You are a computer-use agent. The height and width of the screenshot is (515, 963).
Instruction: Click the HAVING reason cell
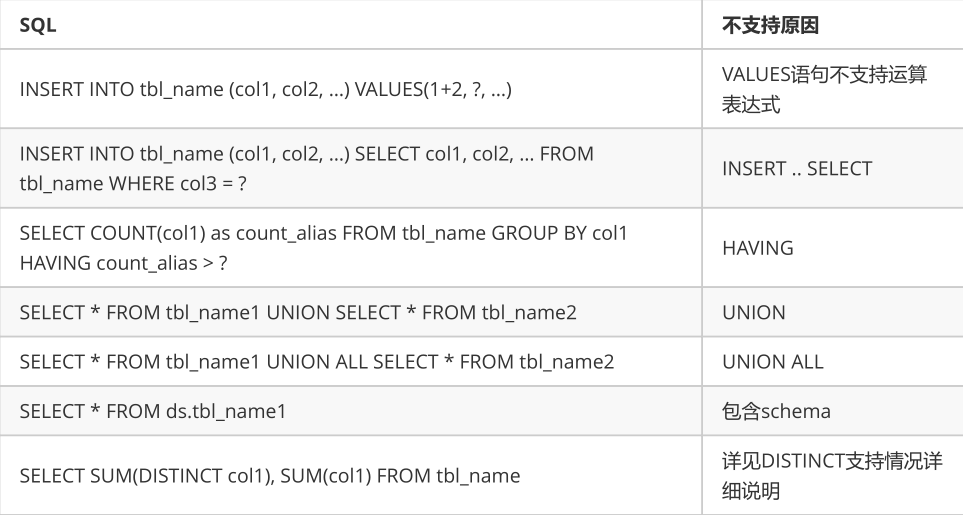(833, 247)
